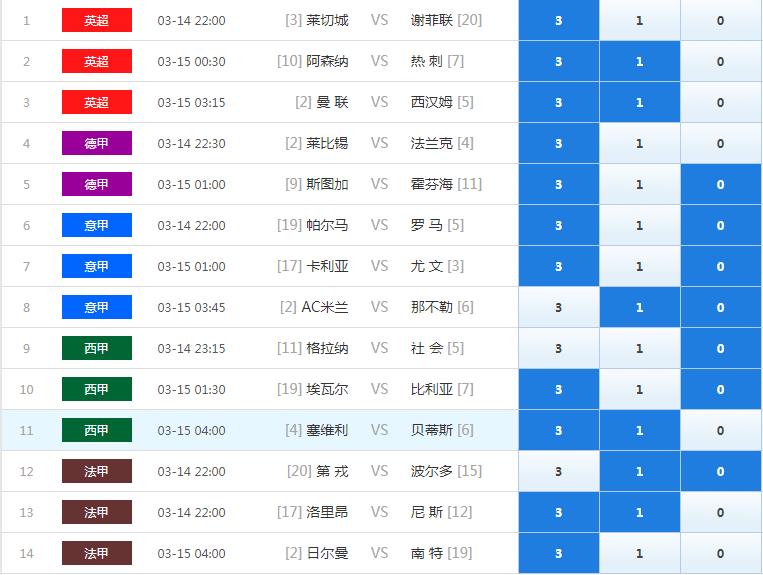This screenshot has width=763, height=575.
Task: Toggle loss (0) for 日尔曼 vs 南特
Action: point(720,553)
